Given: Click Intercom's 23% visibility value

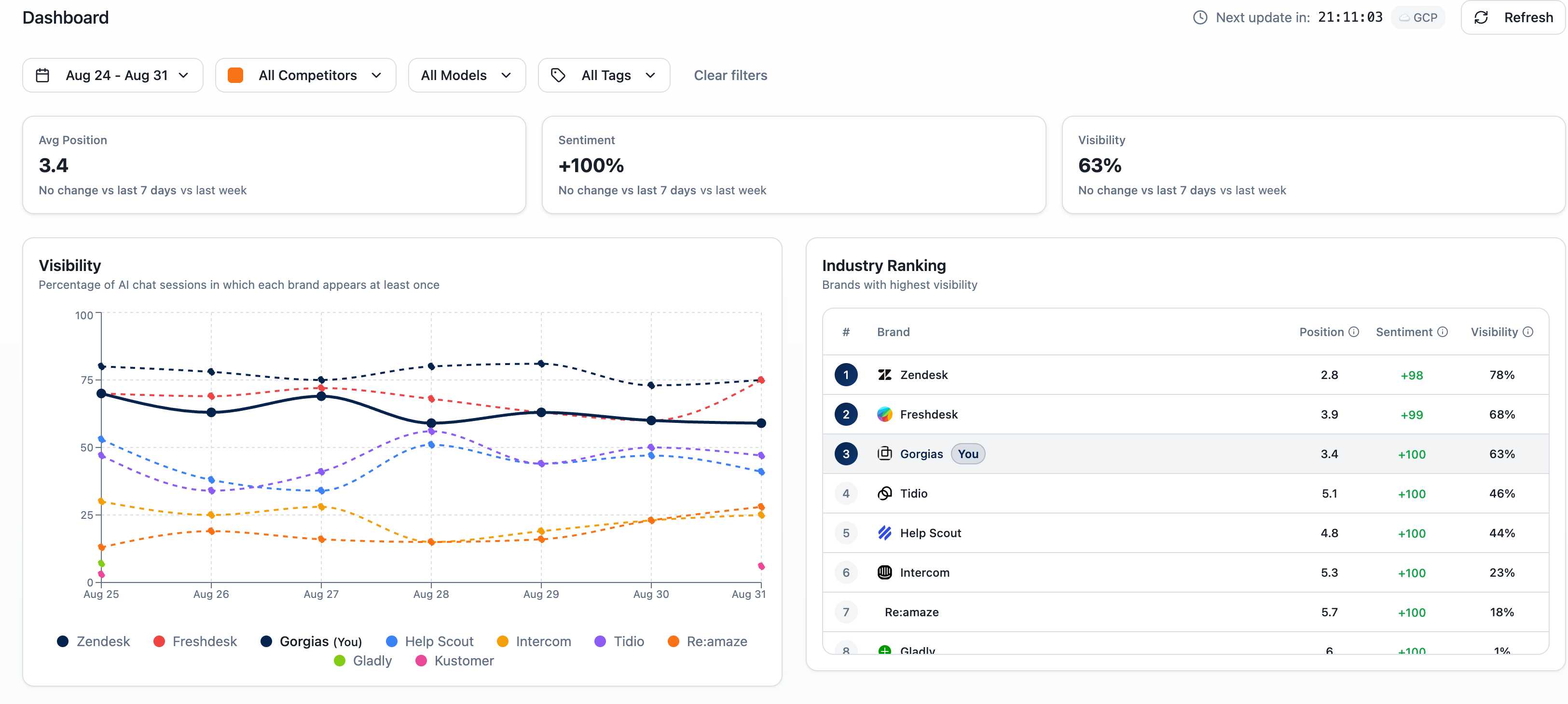Looking at the screenshot, I should pos(1501,572).
